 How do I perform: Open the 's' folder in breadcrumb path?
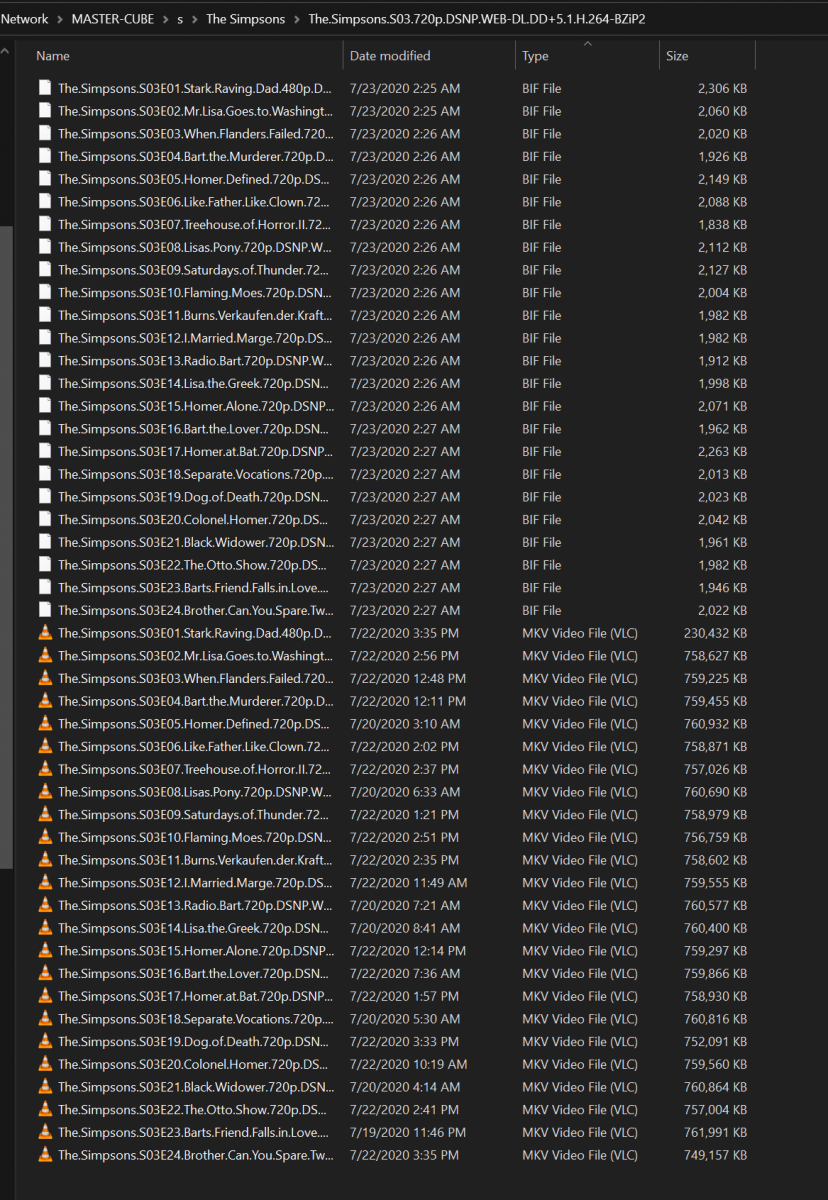(180, 19)
